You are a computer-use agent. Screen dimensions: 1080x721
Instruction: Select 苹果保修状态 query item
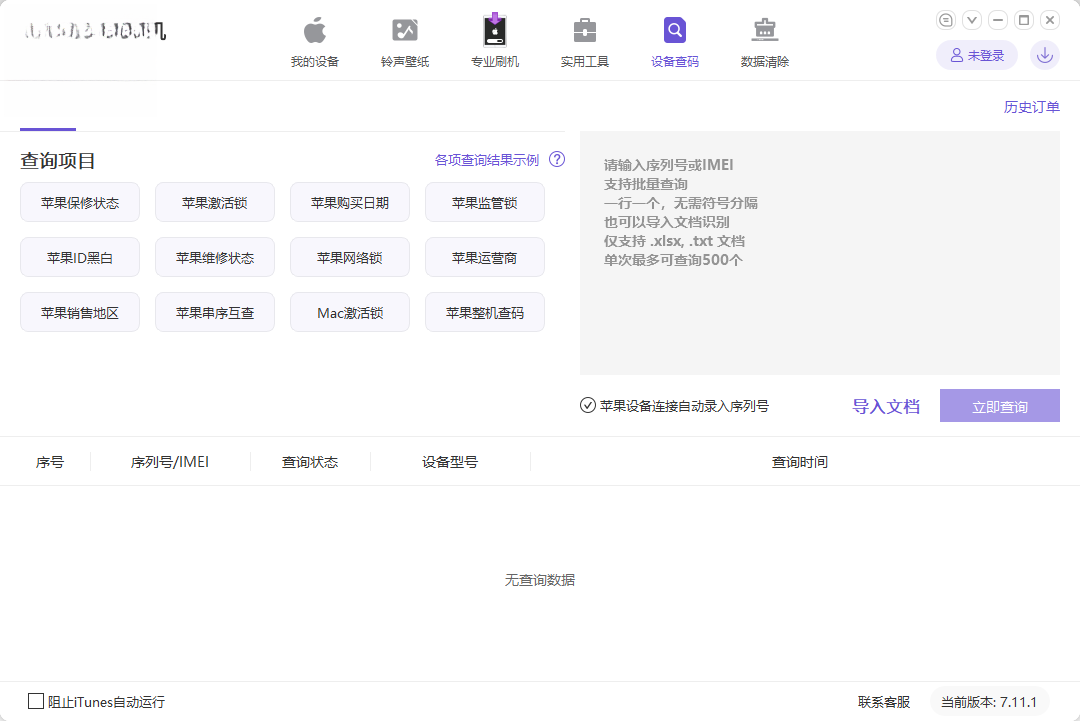(80, 202)
